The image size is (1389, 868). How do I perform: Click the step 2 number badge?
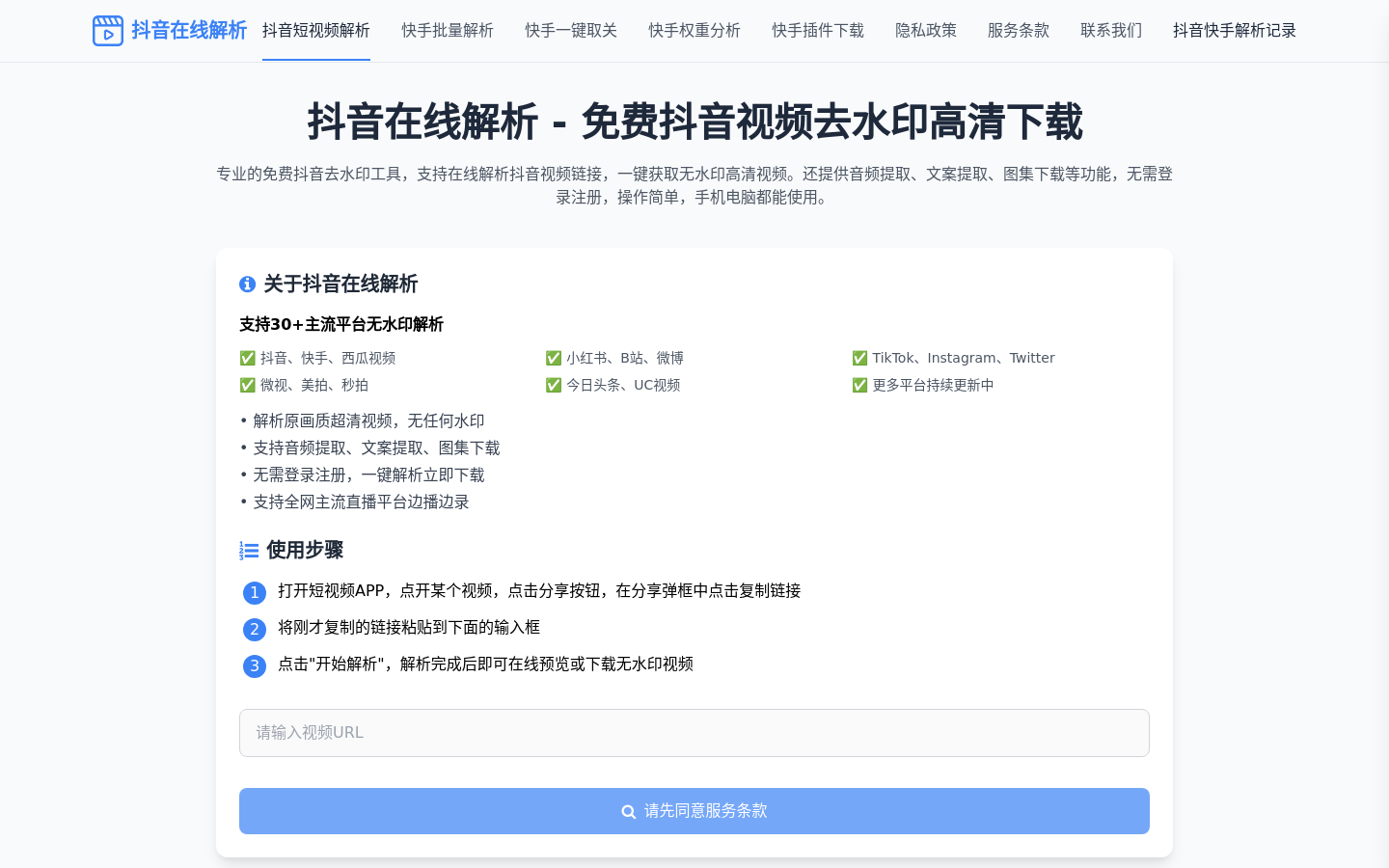pyautogui.click(x=255, y=629)
